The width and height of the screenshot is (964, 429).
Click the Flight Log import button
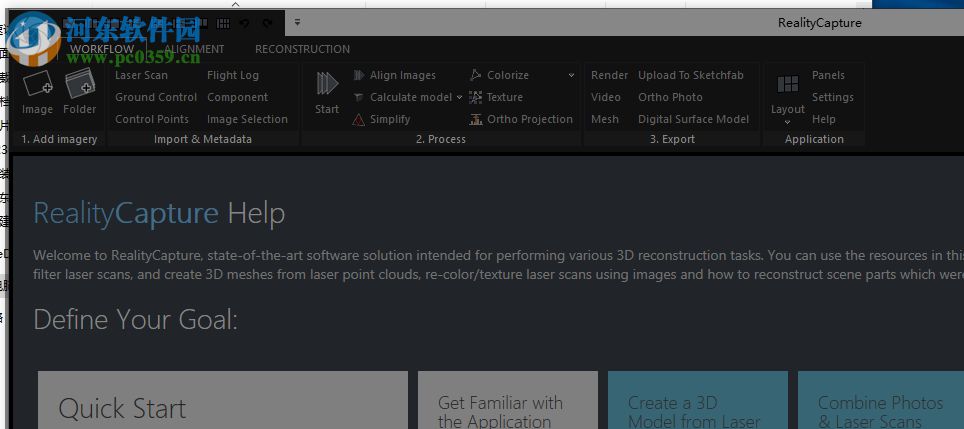(233, 75)
